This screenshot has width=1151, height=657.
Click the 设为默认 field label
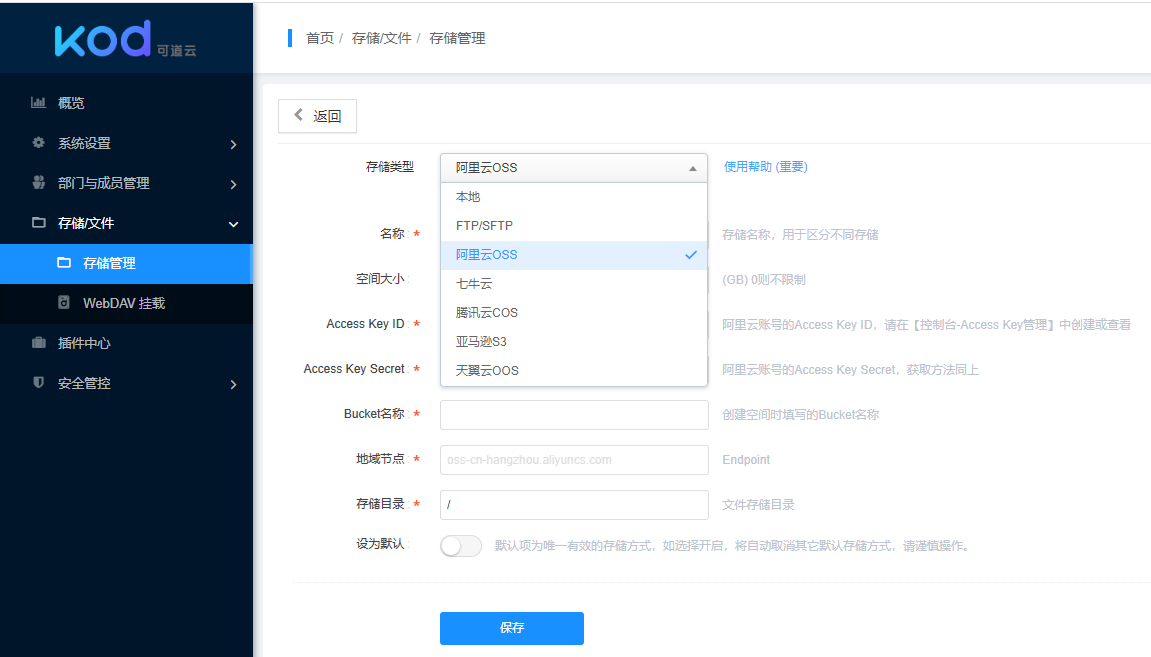[x=380, y=544]
